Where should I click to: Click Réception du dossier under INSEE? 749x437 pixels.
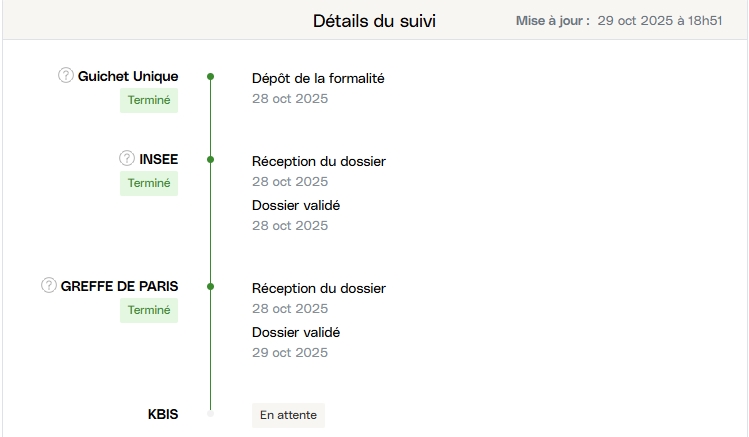[x=318, y=161]
